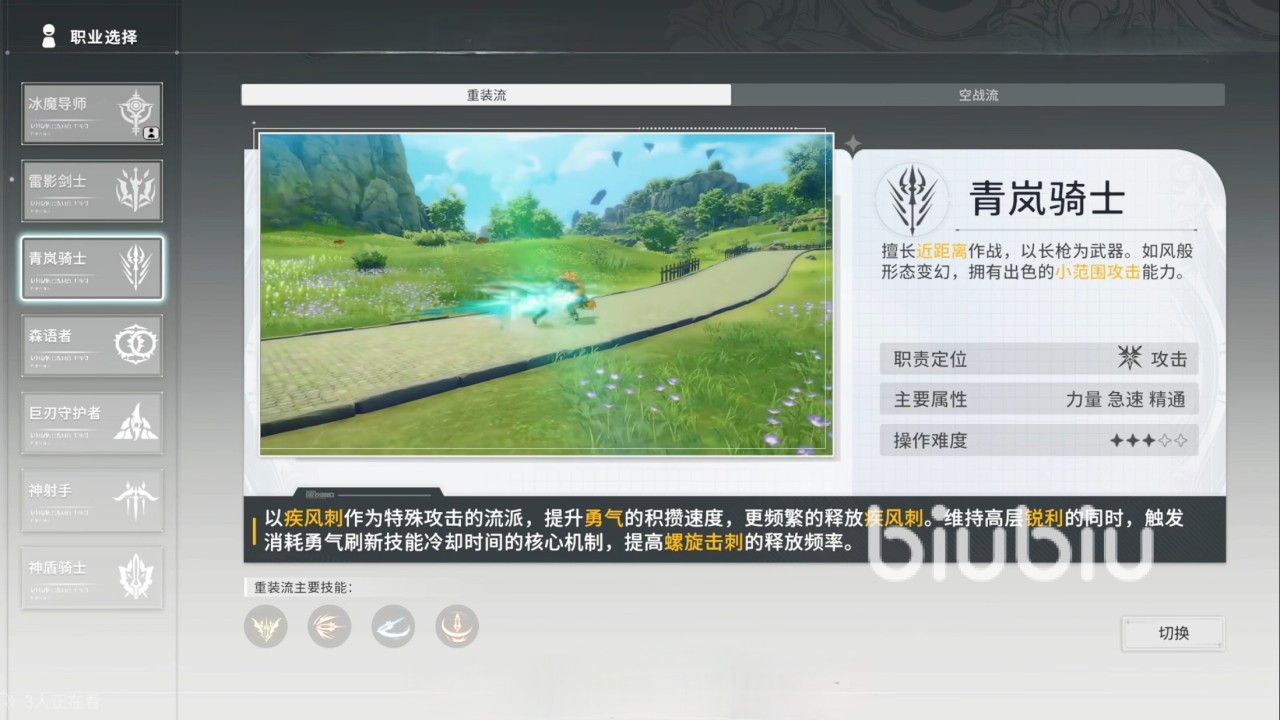
Task: Switch to the 空战流 tab
Action: tap(977, 95)
